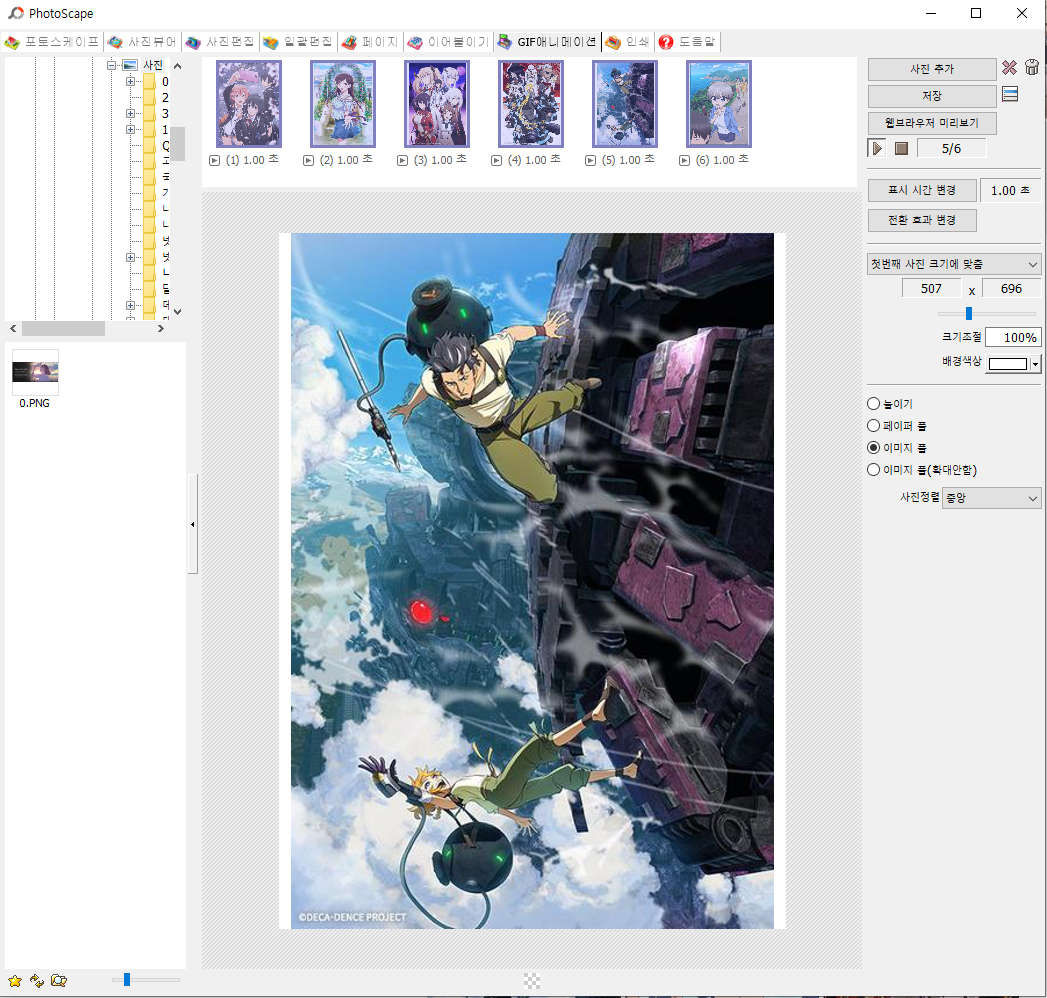Select the 이미지 풀 radio option
This screenshot has width=1047, height=998.
pyautogui.click(x=873, y=448)
